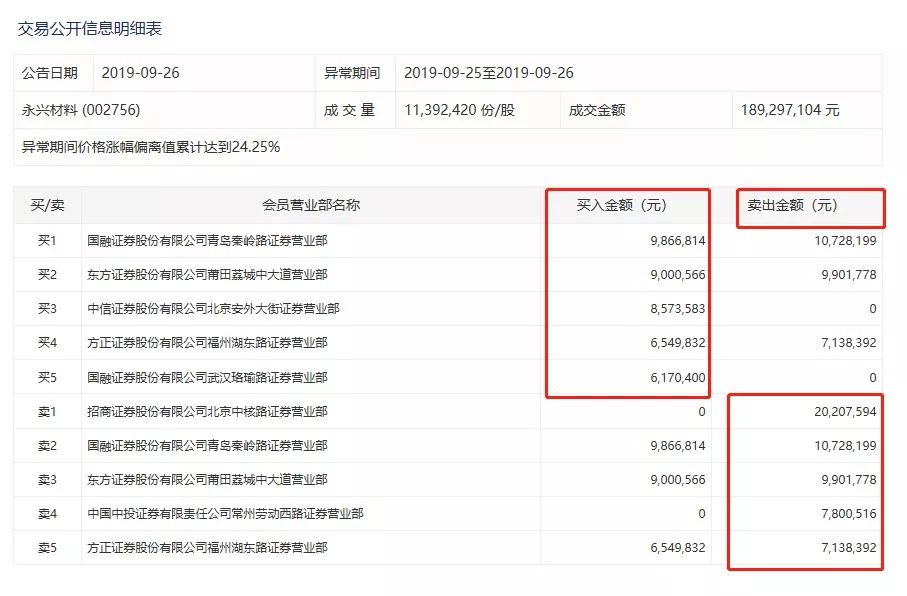The image size is (907, 596).
Task: Select volume value 11,392,420 份/股
Action: 459,110
